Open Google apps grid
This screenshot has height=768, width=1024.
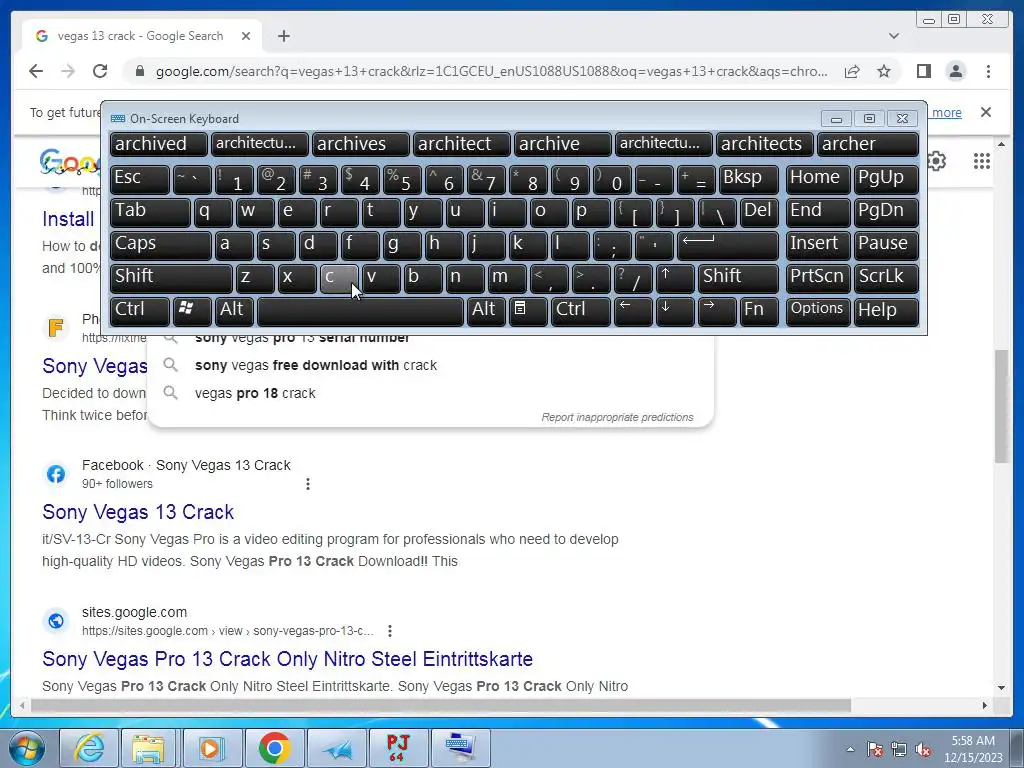point(982,161)
